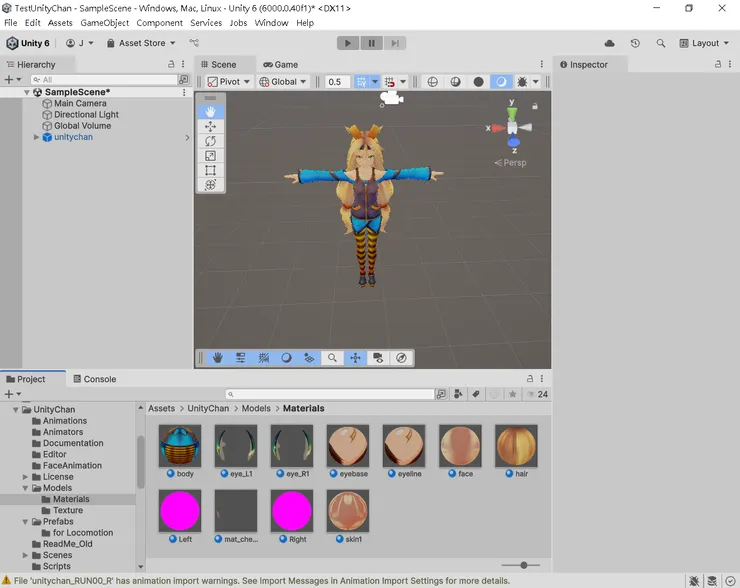This screenshot has width=740, height=588.
Task: Toggle the Inspector panel lock
Action: coord(718,64)
